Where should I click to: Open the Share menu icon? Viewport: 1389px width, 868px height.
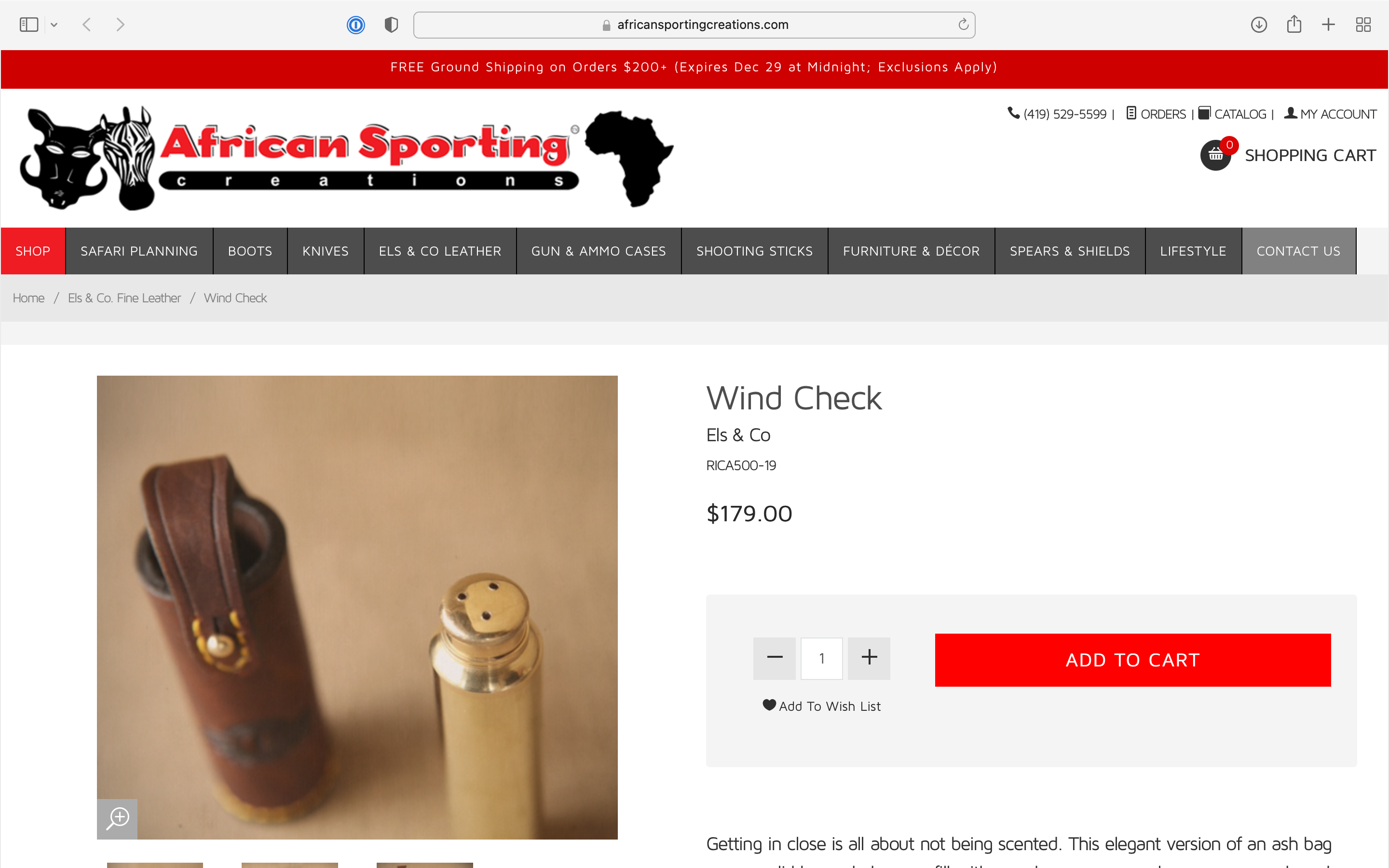coord(1294,24)
